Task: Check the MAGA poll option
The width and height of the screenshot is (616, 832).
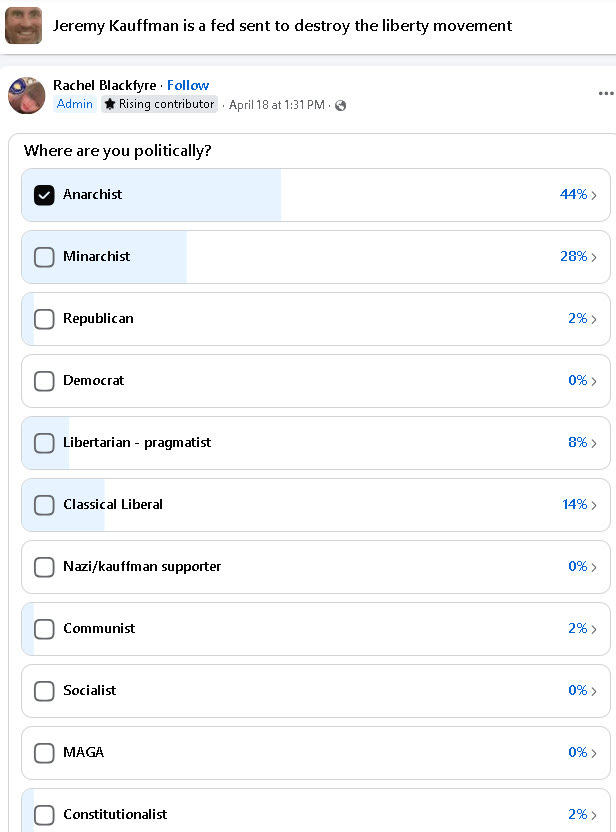Action: [44, 752]
